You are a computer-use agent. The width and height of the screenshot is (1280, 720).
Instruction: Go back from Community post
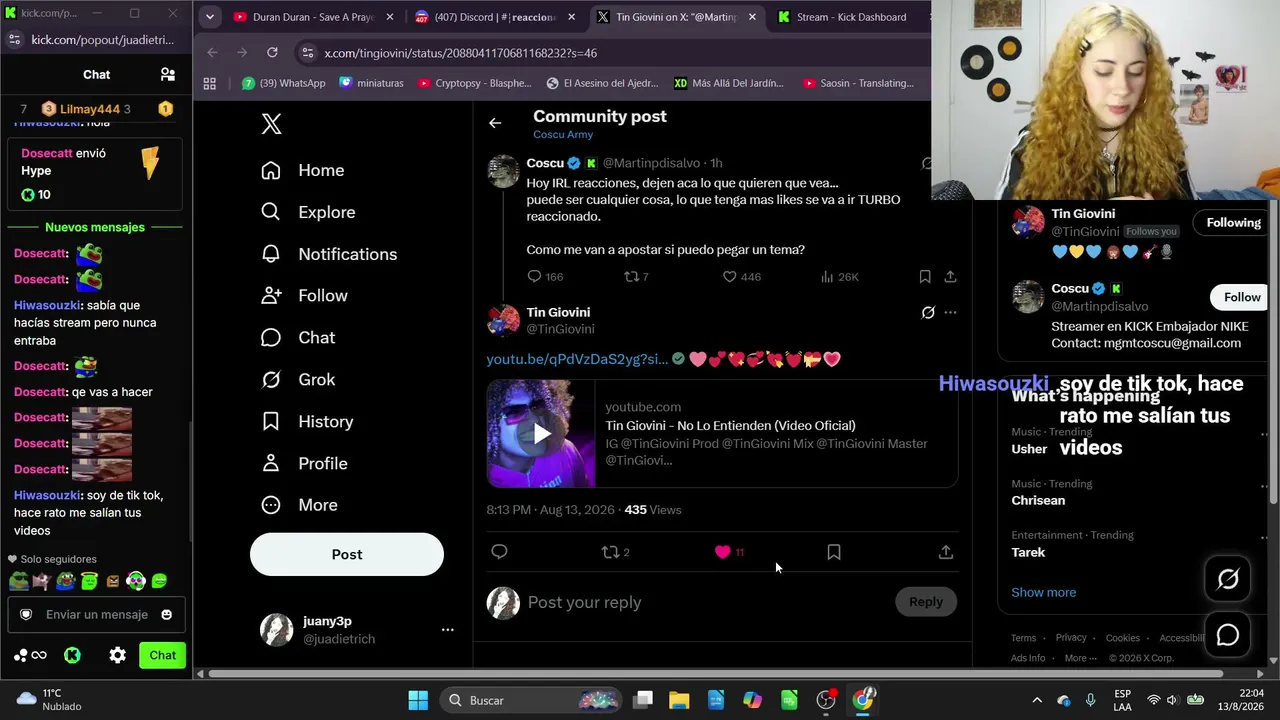click(x=495, y=123)
